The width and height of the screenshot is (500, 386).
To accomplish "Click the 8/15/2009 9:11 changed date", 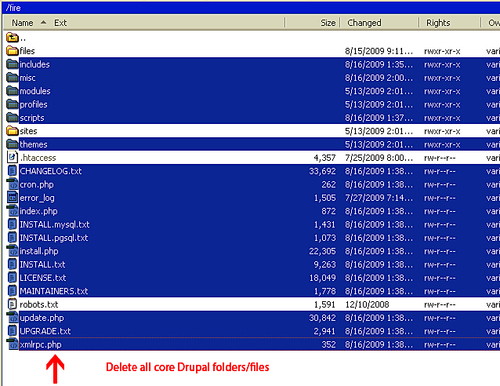I will [x=379, y=51].
